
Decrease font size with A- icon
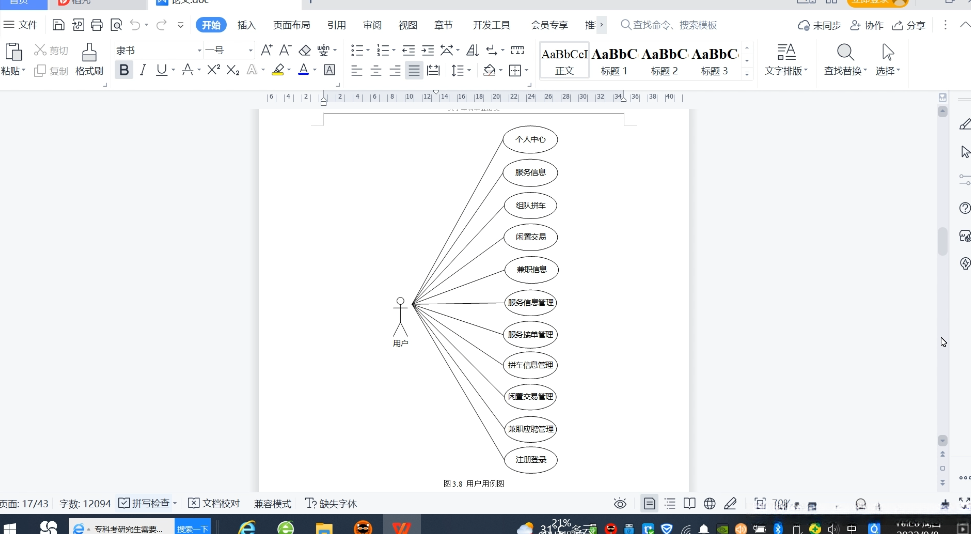[285, 50]
